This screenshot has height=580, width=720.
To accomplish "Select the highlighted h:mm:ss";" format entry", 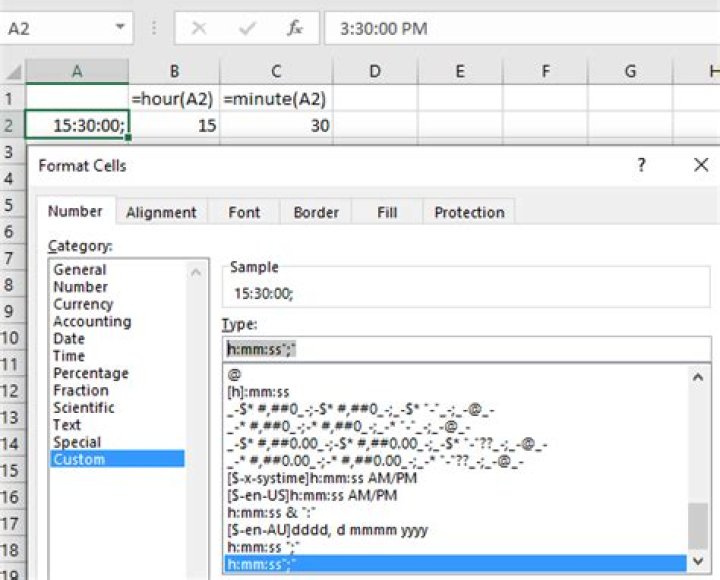I will (456, 564).
